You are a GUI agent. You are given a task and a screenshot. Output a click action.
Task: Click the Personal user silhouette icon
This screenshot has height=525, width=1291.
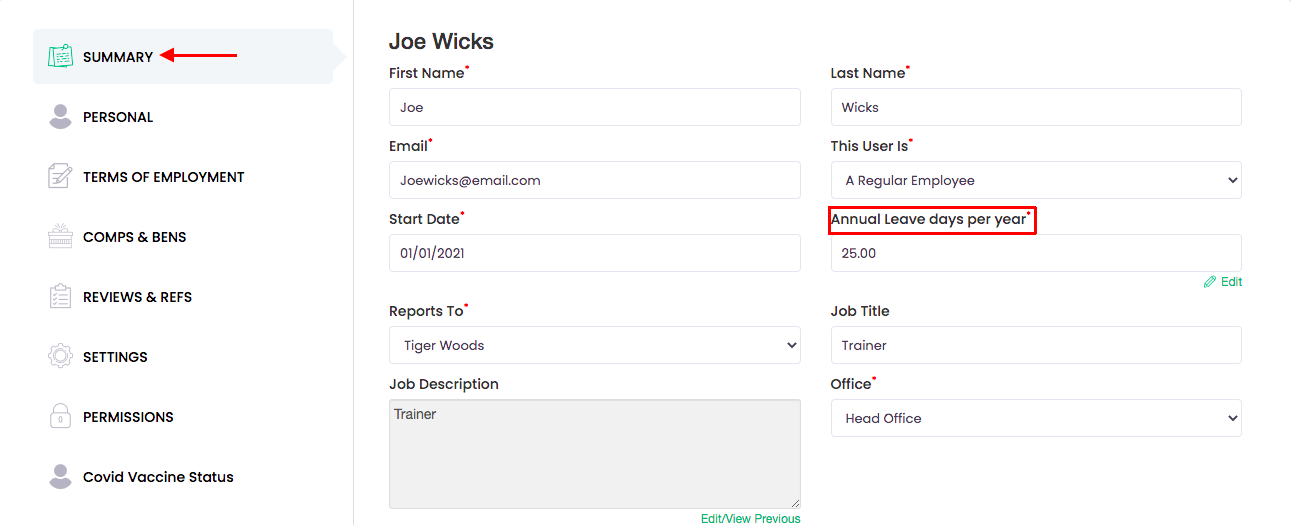click(x=60, y=117)
